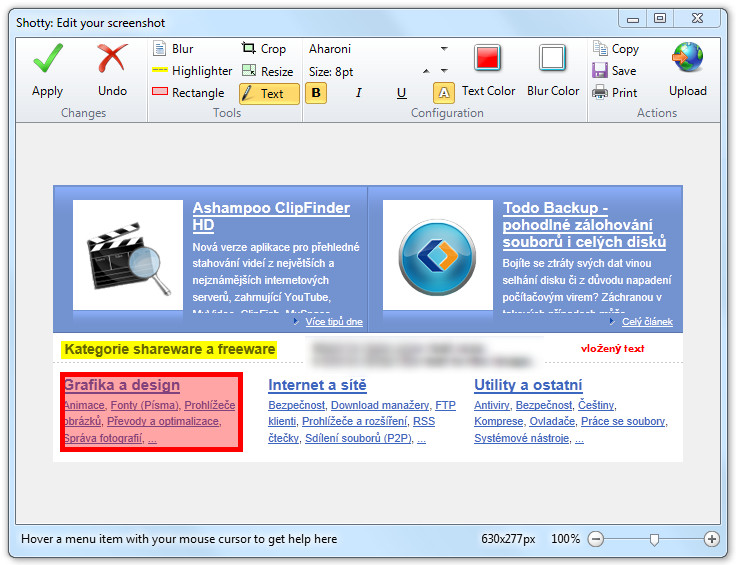Click the 100% zoom level text

click(565, 539)
